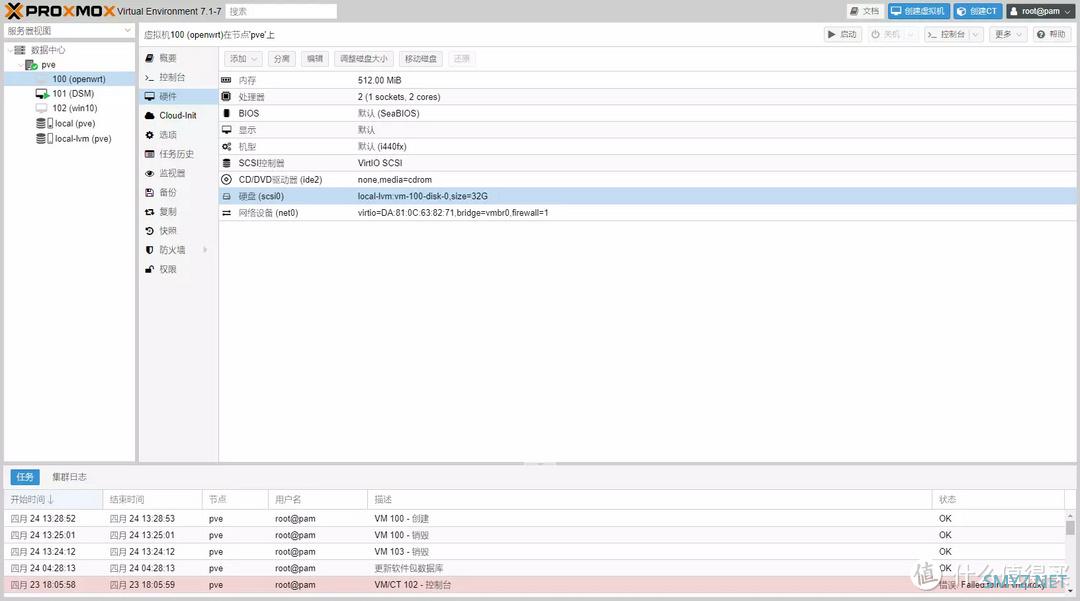1080x601 pixels.
Task: Click the 编辑 edit button
Action: tap(315, 59)
